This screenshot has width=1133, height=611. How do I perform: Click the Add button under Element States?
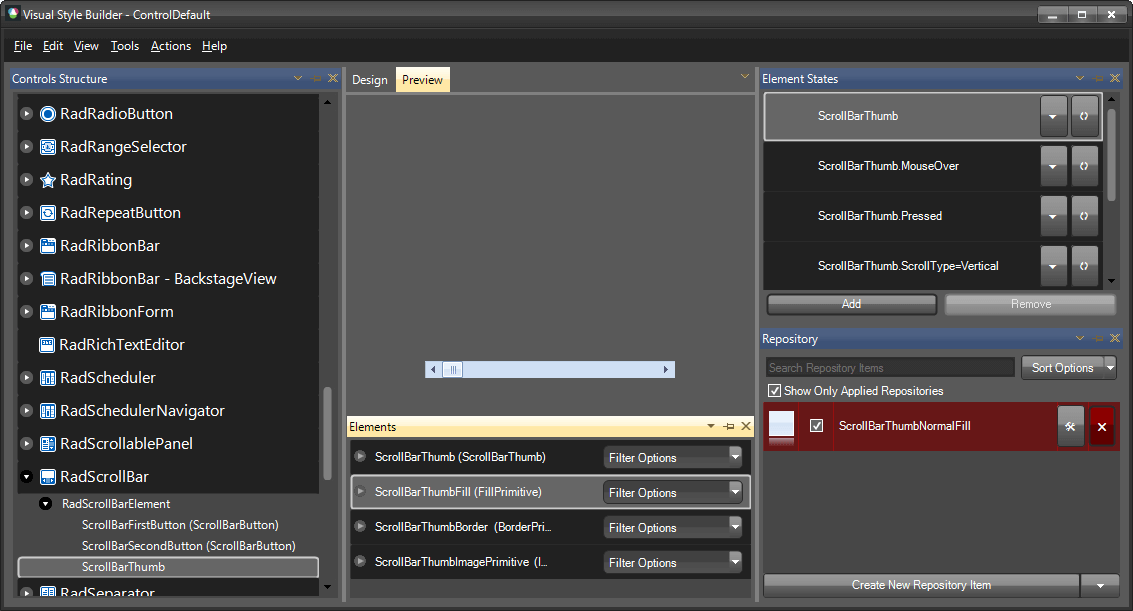coord(851,304)
